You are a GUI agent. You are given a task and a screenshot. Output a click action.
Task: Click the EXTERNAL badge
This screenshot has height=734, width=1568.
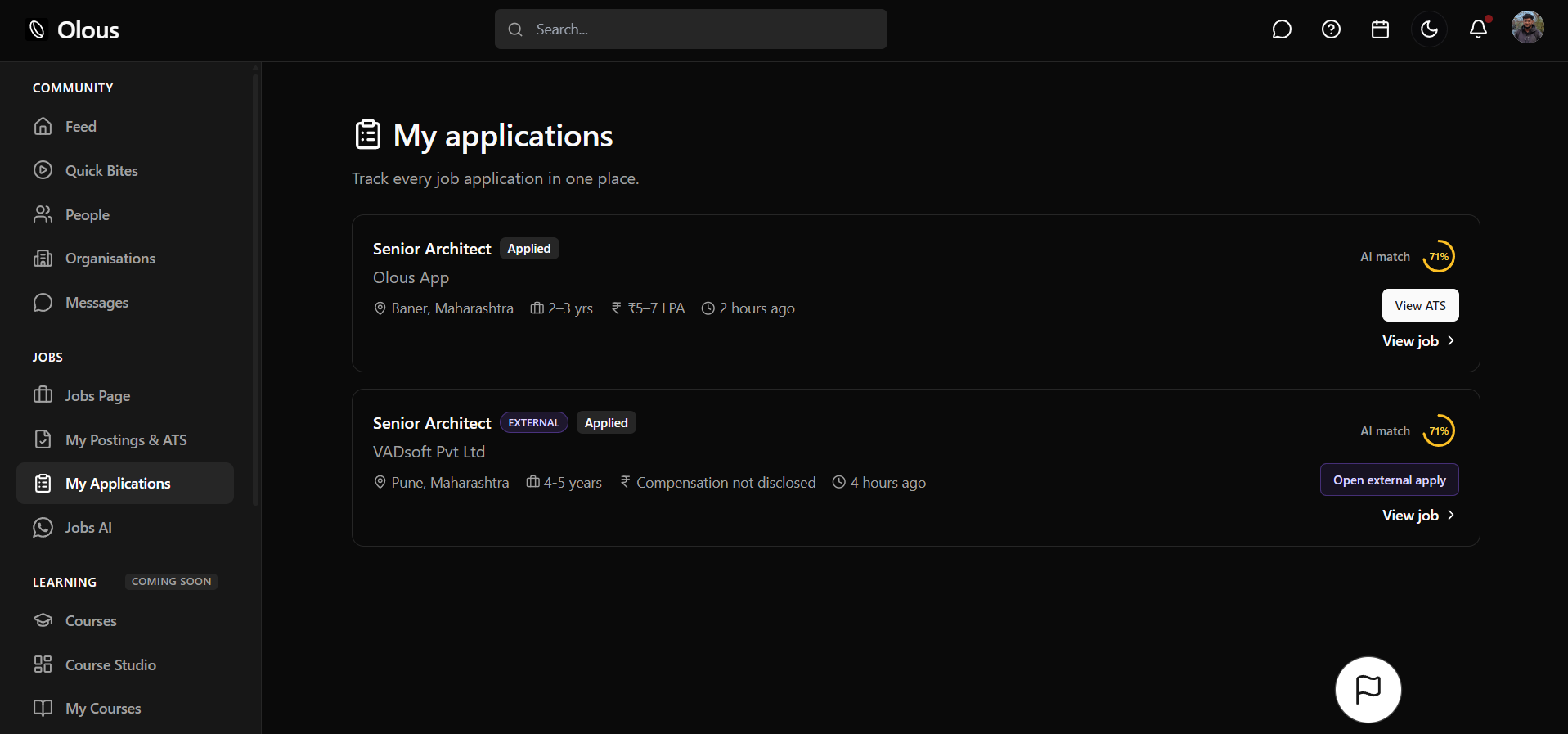534,423
